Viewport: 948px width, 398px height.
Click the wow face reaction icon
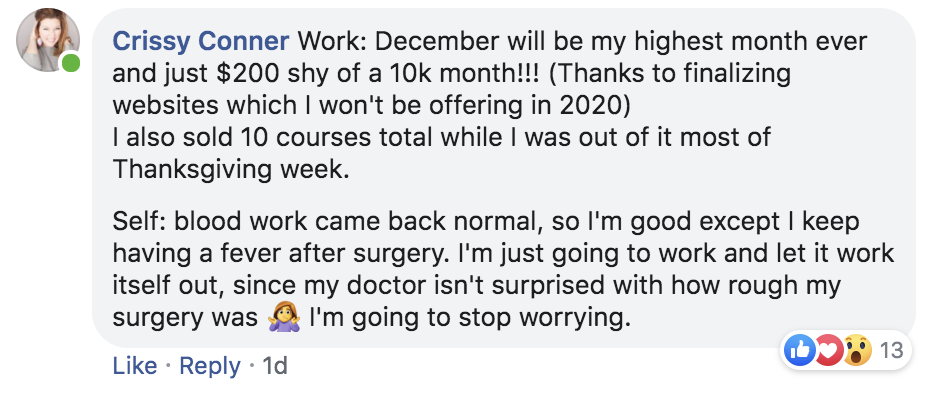click(857, 350)
